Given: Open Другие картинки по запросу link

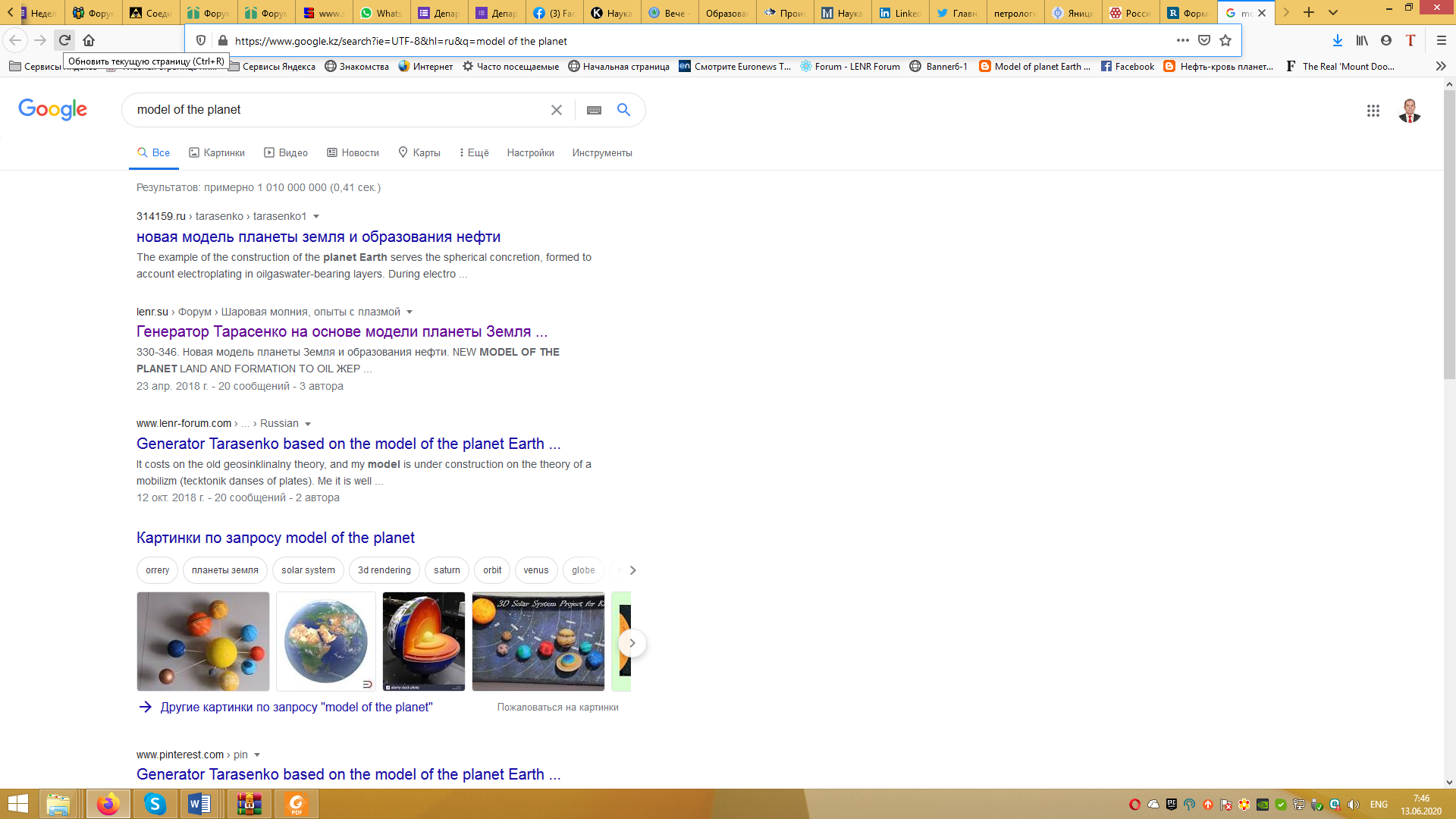Looking at the screenshot, I should click(x=296, y=707).
